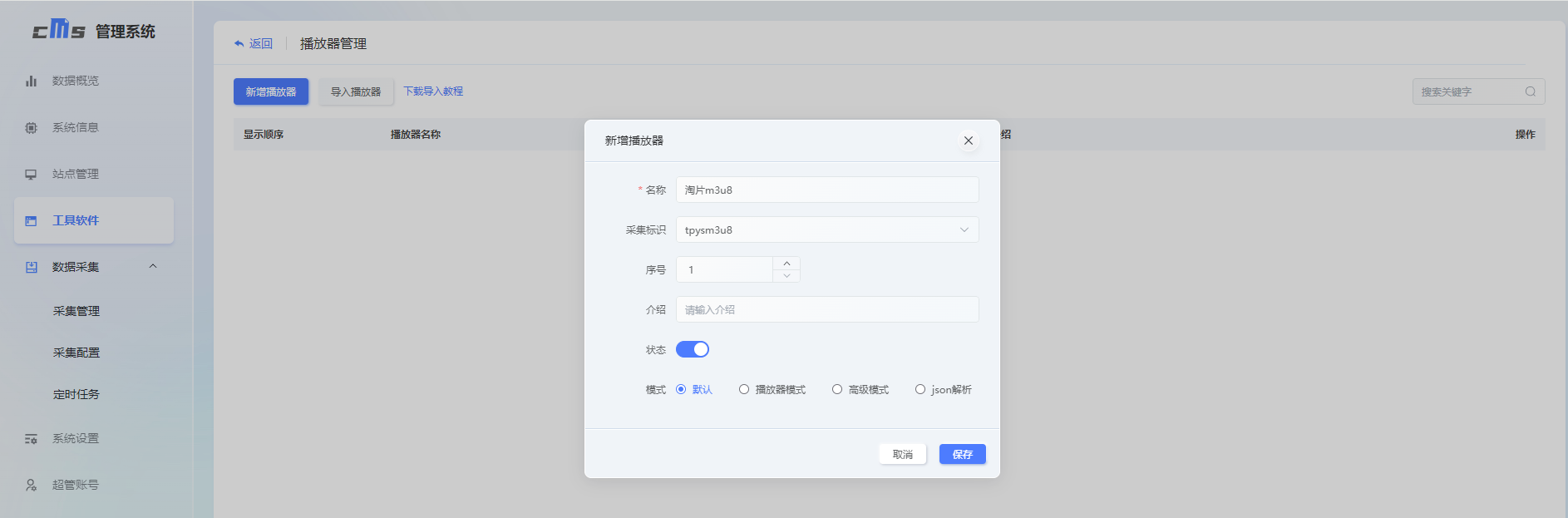This screenshot has height=518, width=1568.
Task: Collapse the 数据采集 menu chevron
Action: click(153, 266)
